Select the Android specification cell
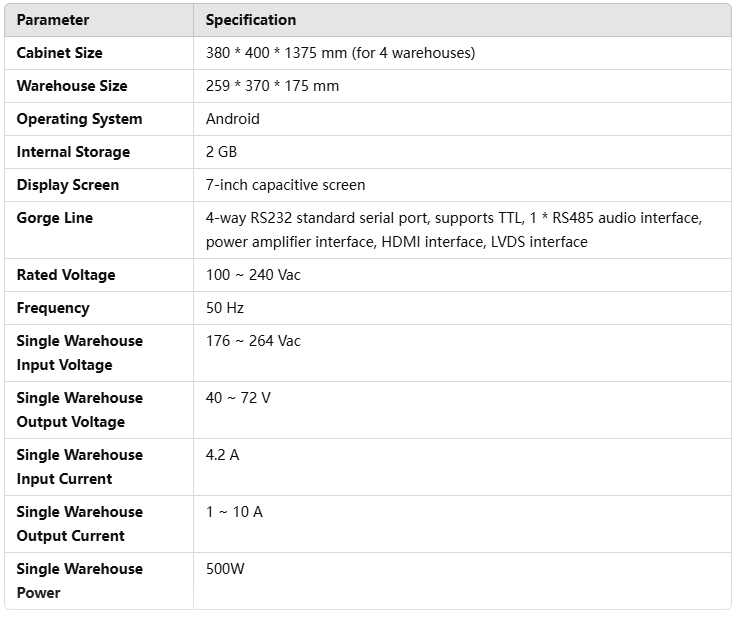This screenshot has width=742, height=617. [x=232, y=119]
